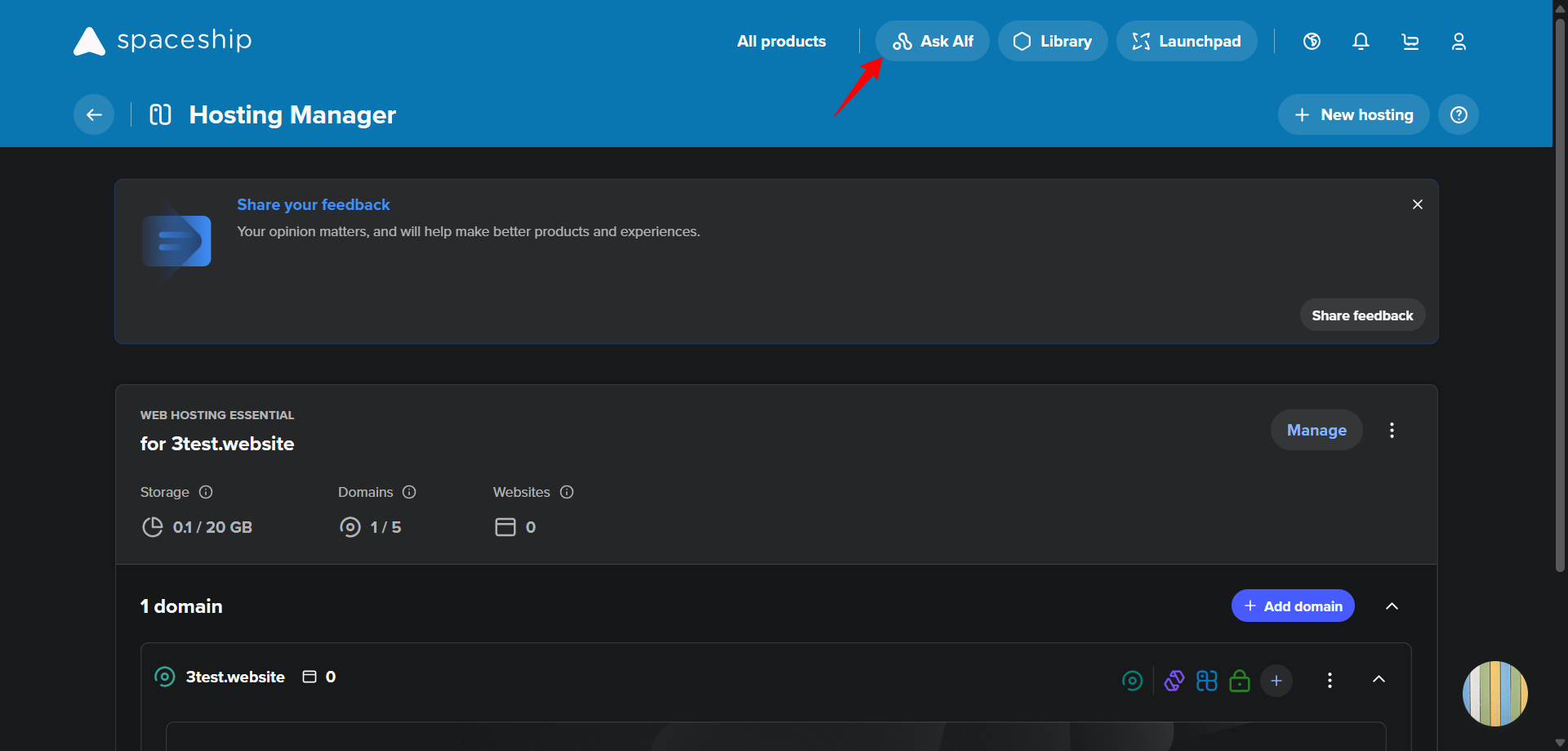Dismiss the feedback banner
The image size is (1568, 751).
tap(1418, 204)
